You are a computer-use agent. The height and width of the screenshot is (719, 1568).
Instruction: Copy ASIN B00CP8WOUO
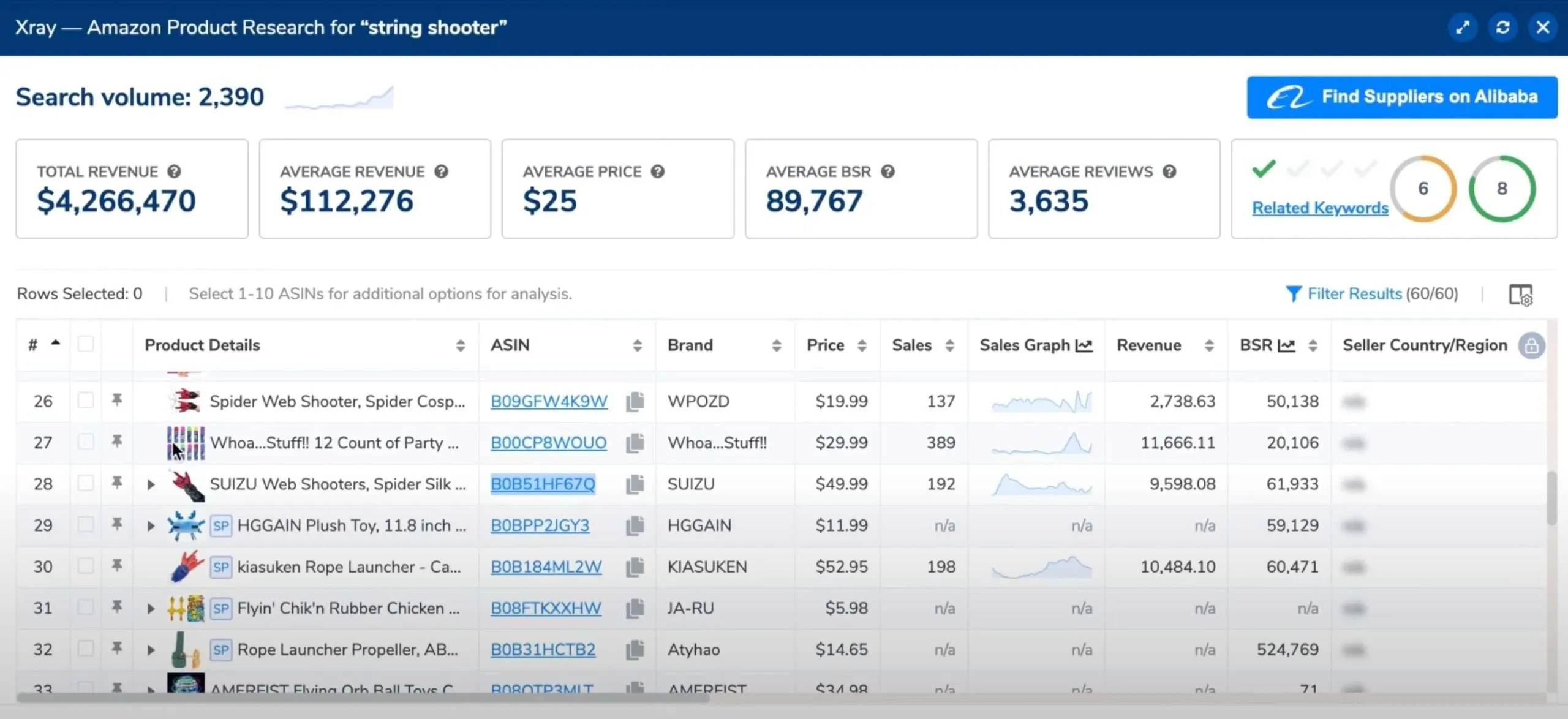635,443
